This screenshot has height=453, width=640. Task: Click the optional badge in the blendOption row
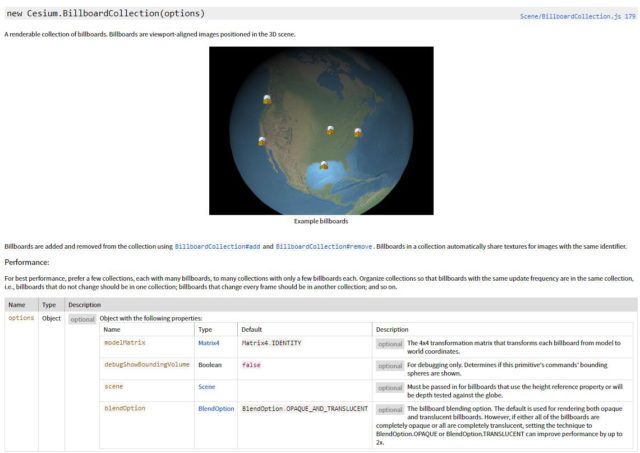390,410
